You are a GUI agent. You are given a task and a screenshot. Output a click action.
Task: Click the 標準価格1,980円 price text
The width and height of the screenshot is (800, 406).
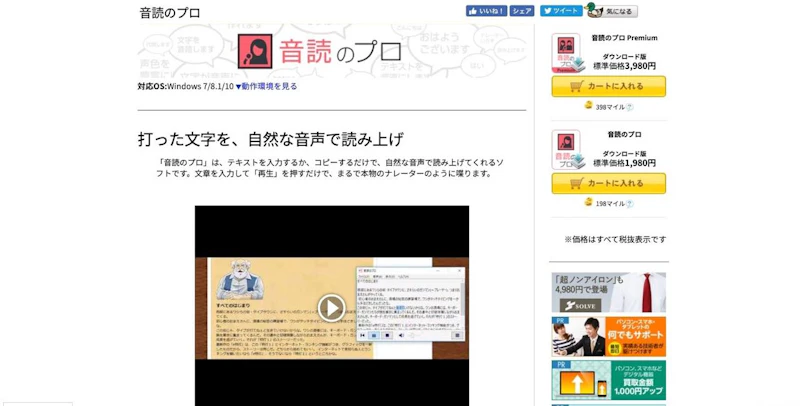click(624, 163)
